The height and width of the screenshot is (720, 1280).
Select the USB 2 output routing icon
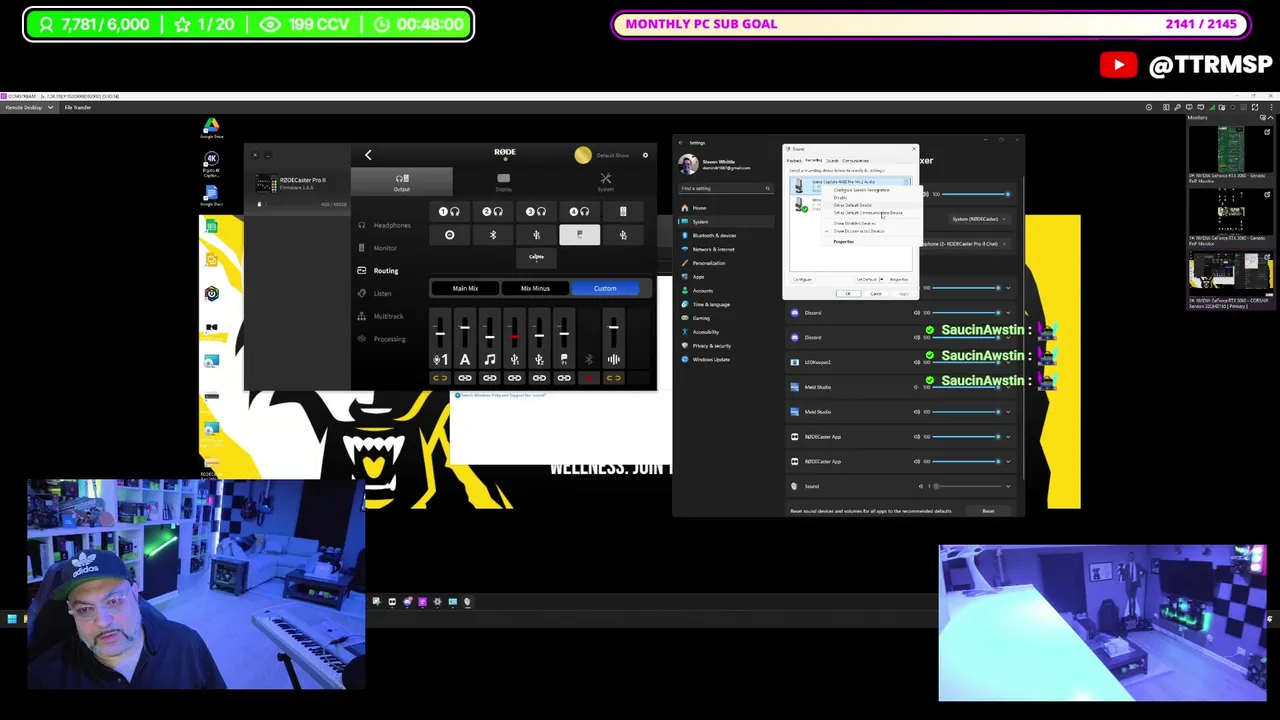click(623, 235)
